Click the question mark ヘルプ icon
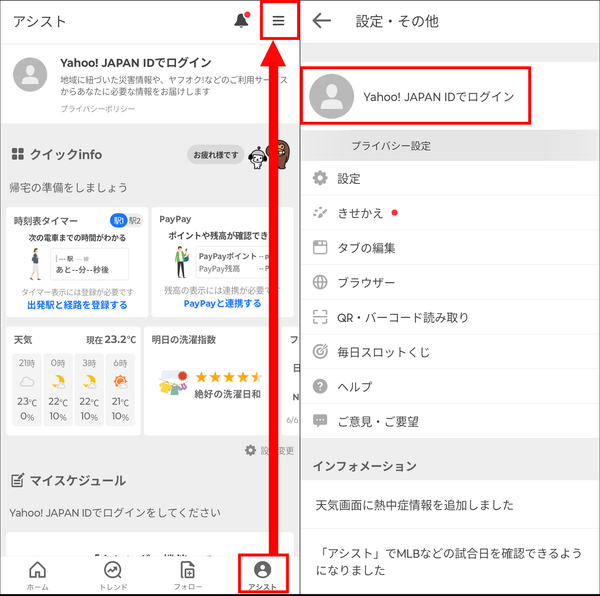This screenshot has height=596, width=600. (320, 386)
